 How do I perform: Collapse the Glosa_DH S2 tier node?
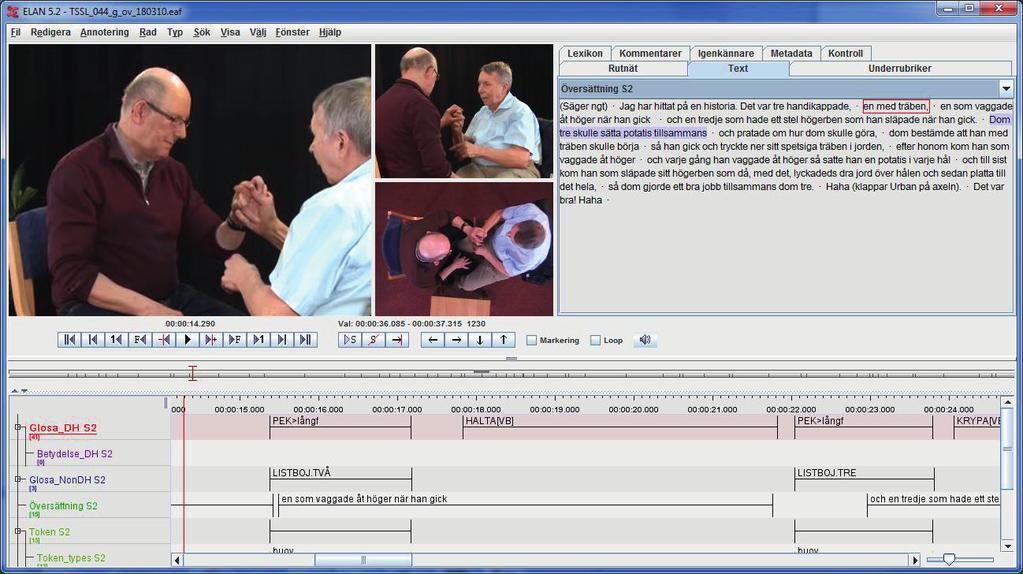18,427
